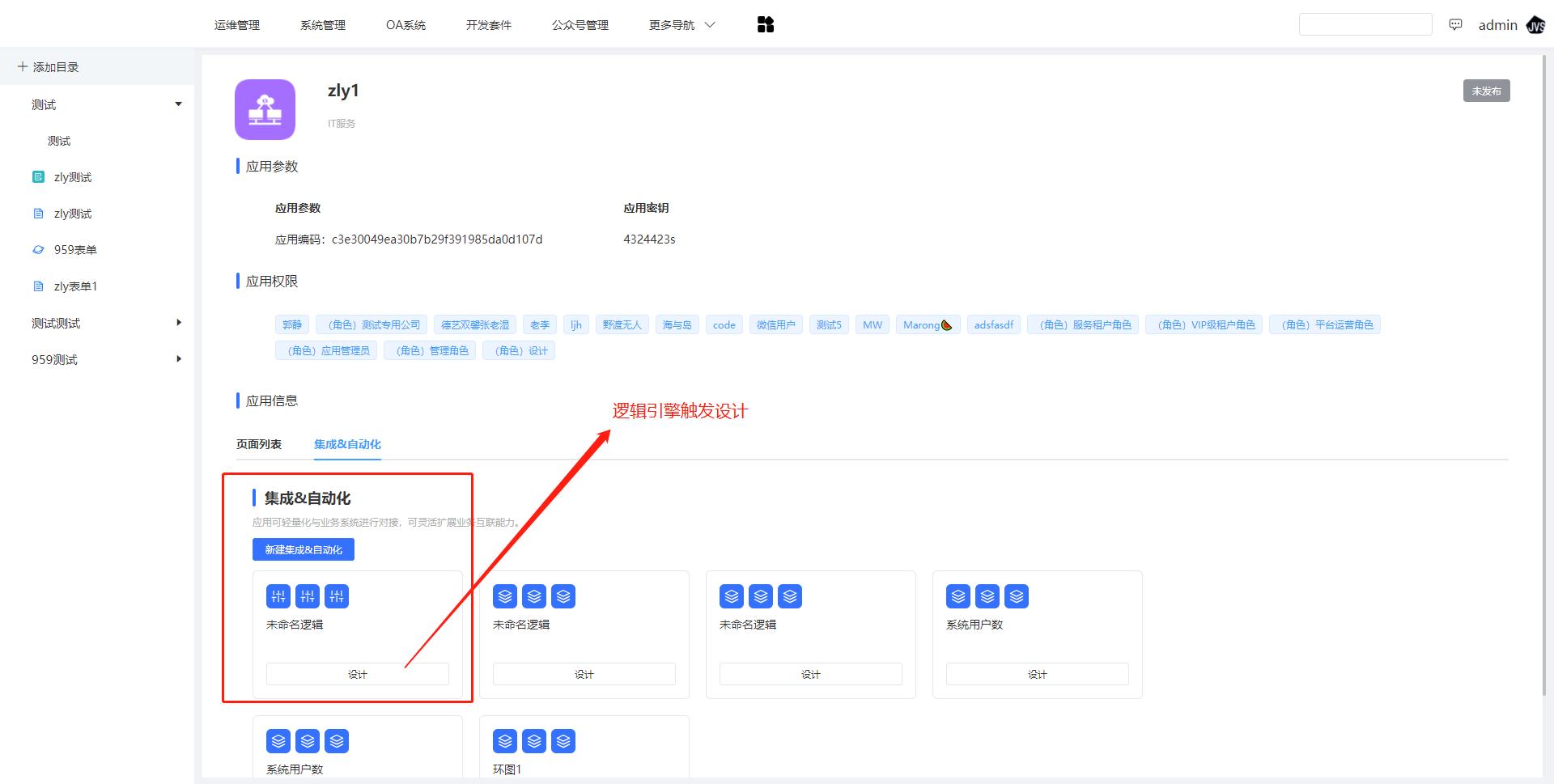Select the zly表单1 sidebar item
The image size is (1554, 784).
point(75,286)
